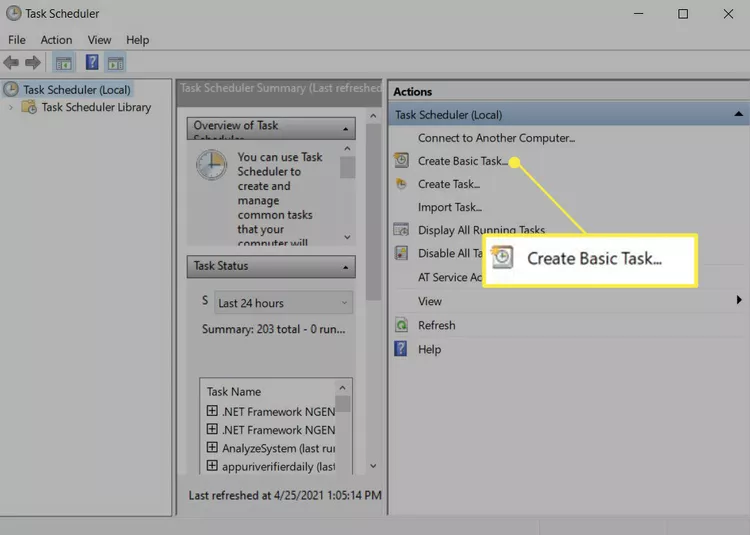Expand the appuriverifierdaily task row
This screenshot has width=750, height=535.
tap(212, 466)
